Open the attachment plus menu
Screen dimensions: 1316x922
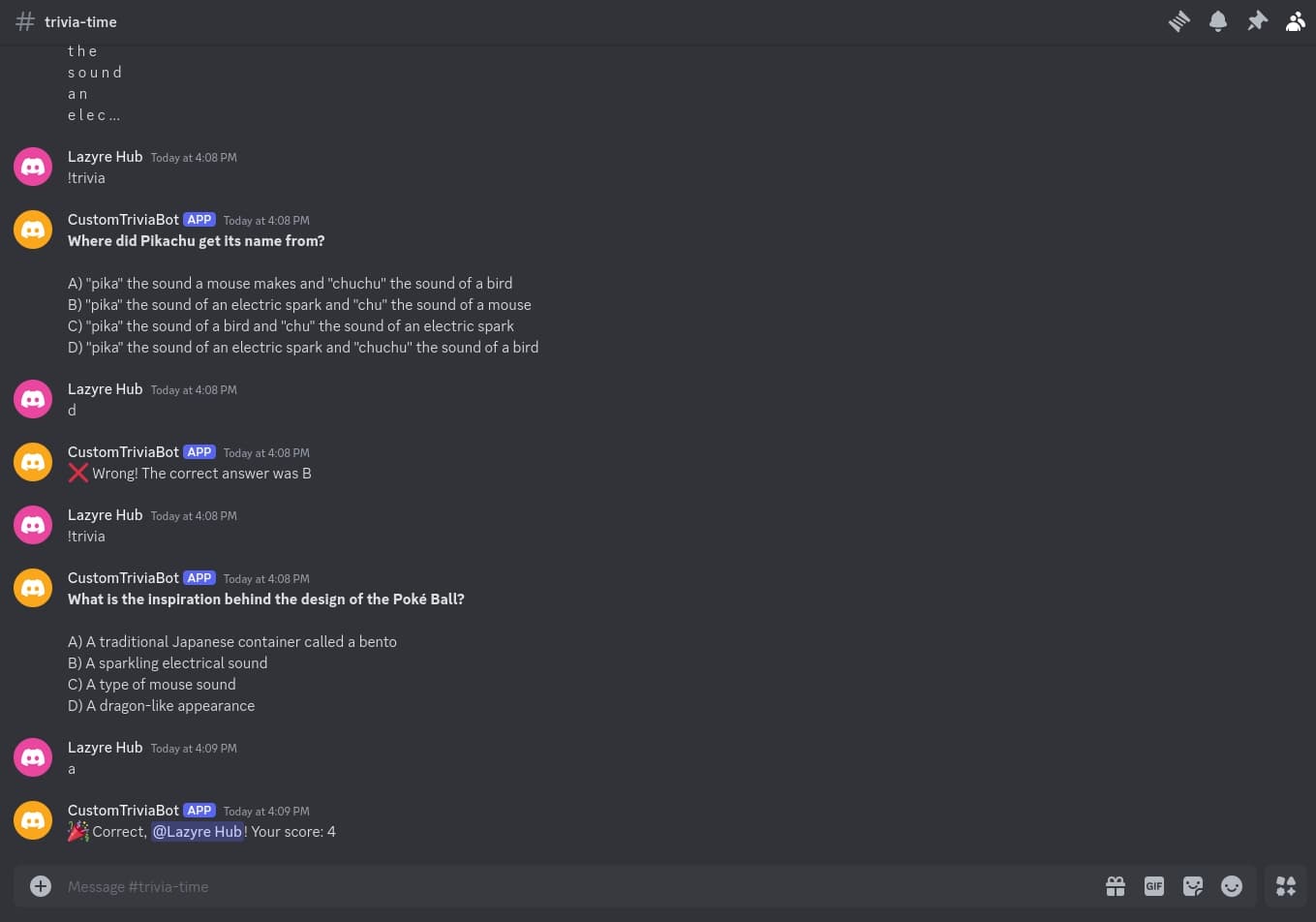41,886
